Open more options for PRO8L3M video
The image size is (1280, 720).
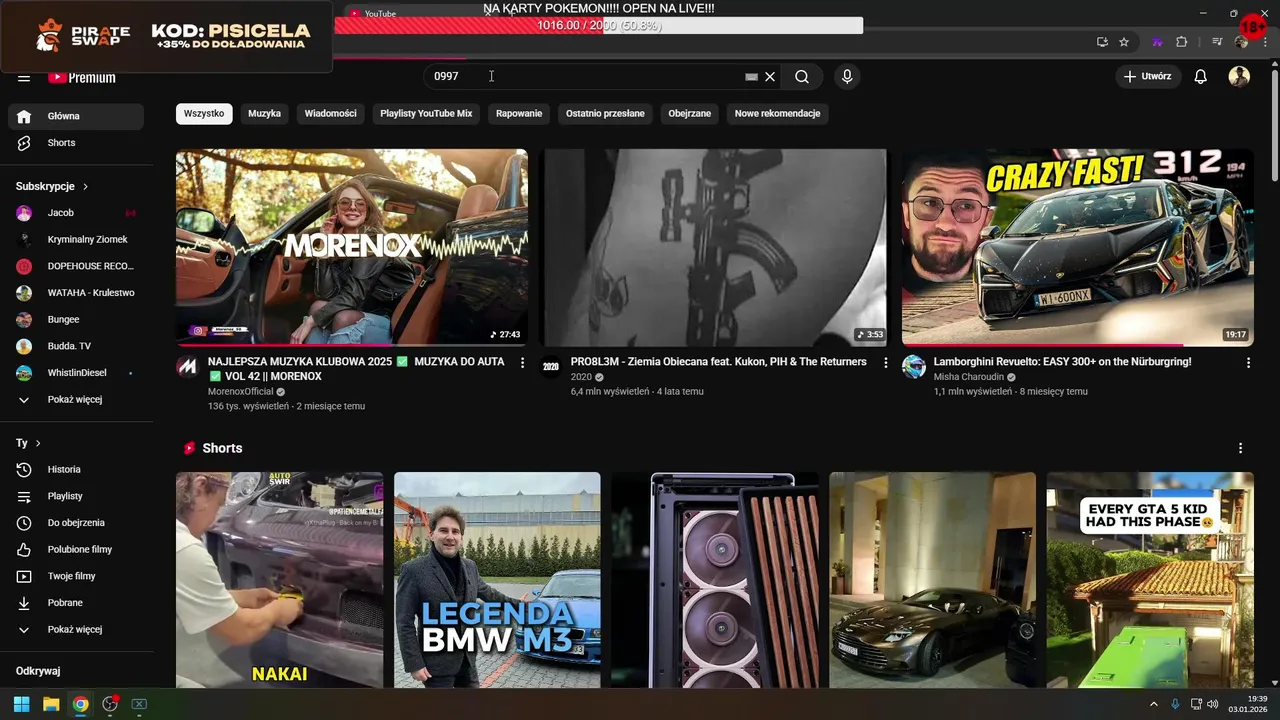click(x=885, y=363)
